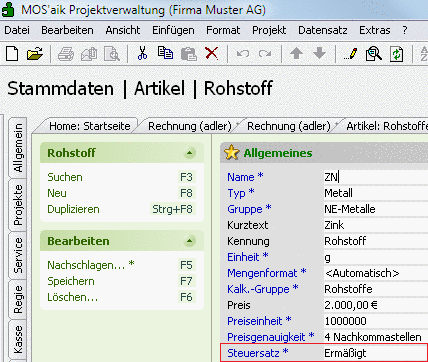Viewport: 428px width, 362px height.
Task: Click the green Refresh page icon
Action: click(x=396, y=54)
